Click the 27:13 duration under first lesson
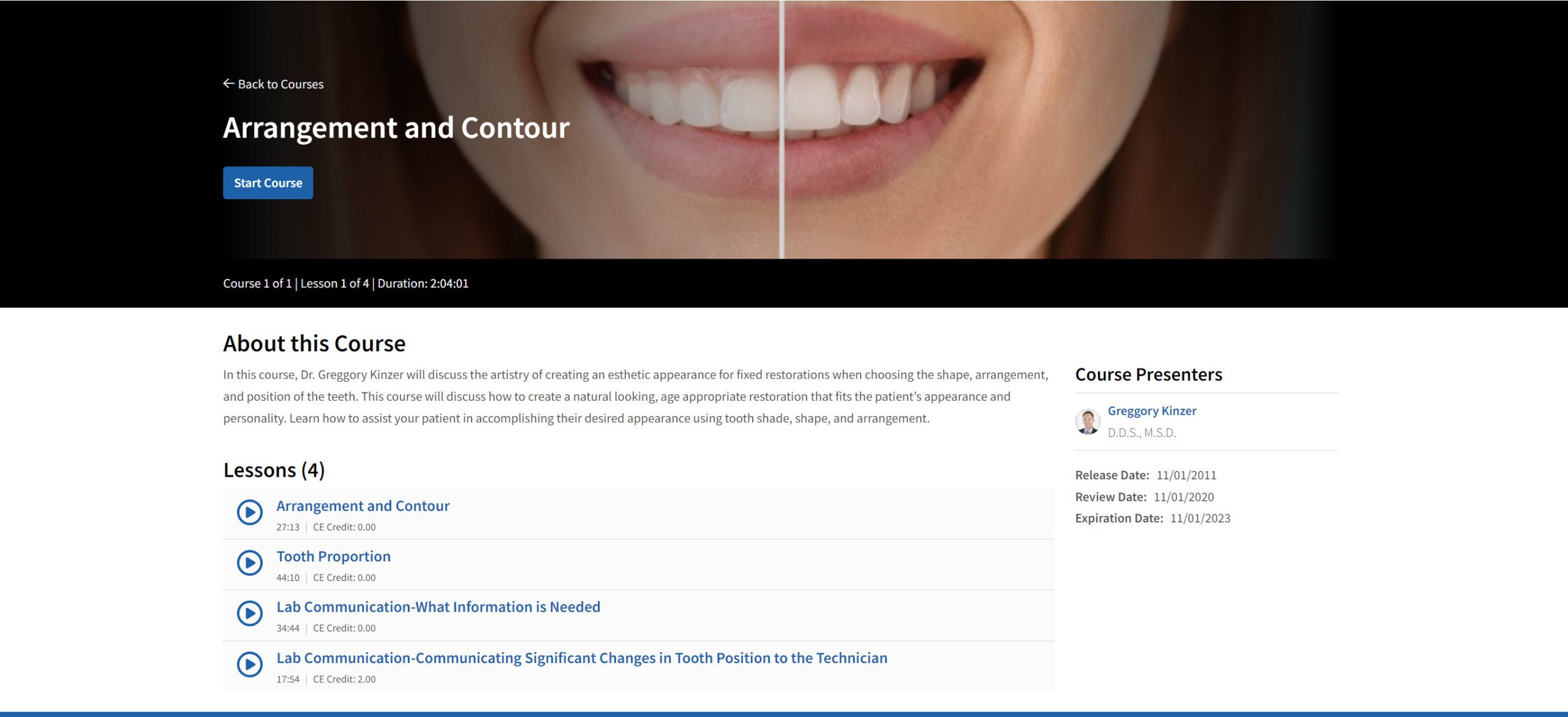Image resolution: width=1568 pixels, height=717 pixels. [x=288, y=527]
